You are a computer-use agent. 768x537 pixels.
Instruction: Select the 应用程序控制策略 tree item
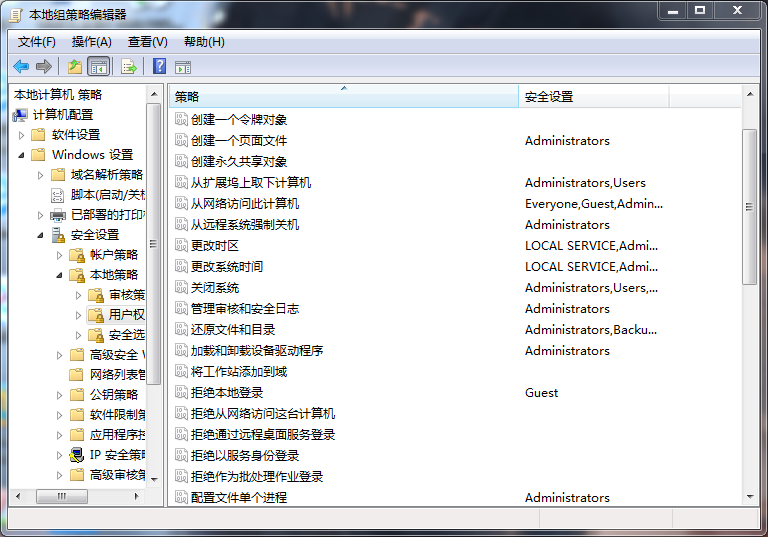click(117, 435)
